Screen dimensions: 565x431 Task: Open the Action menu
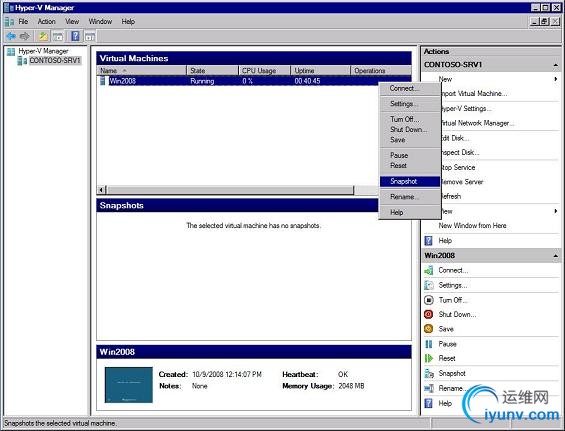coord(46,22)
